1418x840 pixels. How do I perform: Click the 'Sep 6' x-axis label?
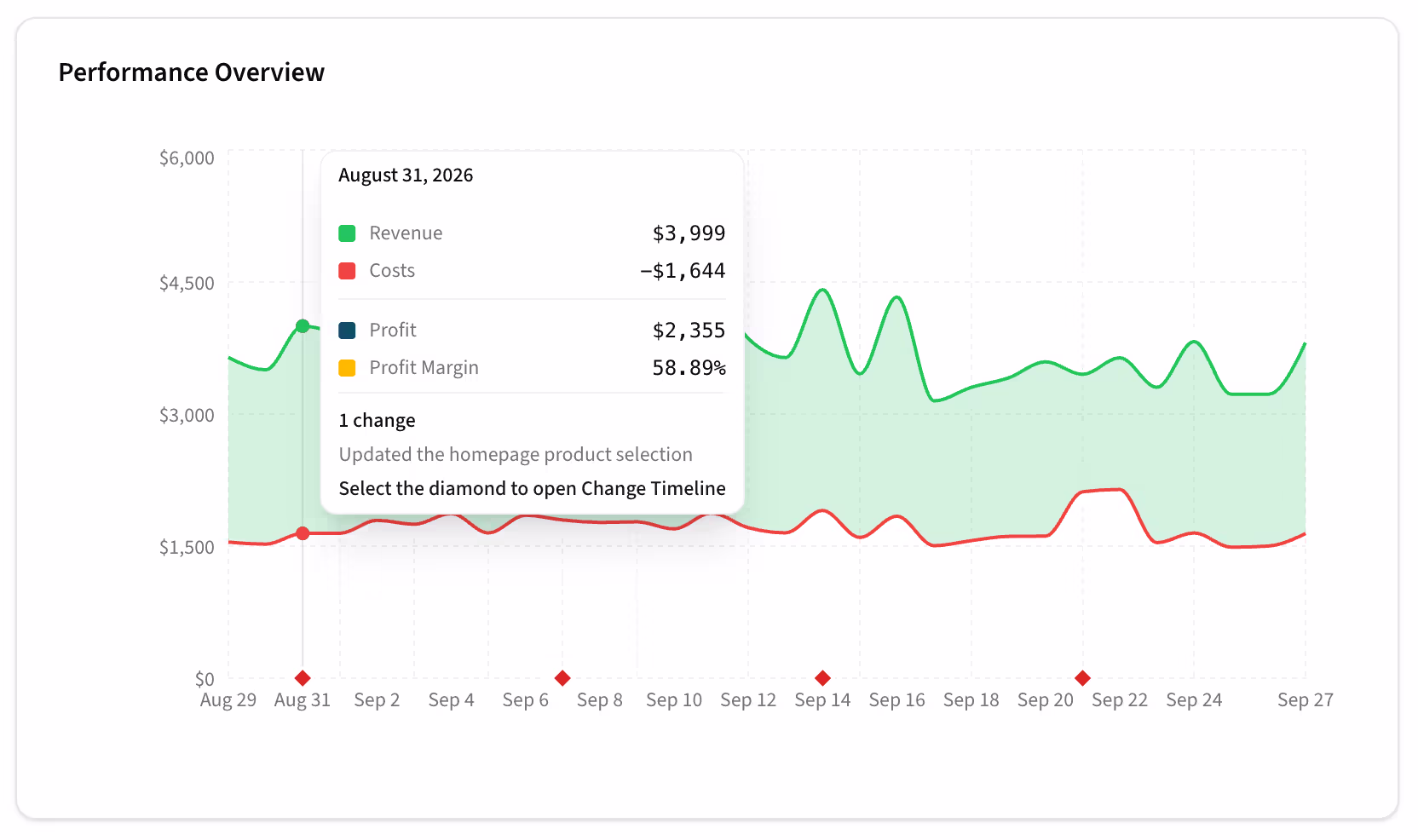[526, 700]
